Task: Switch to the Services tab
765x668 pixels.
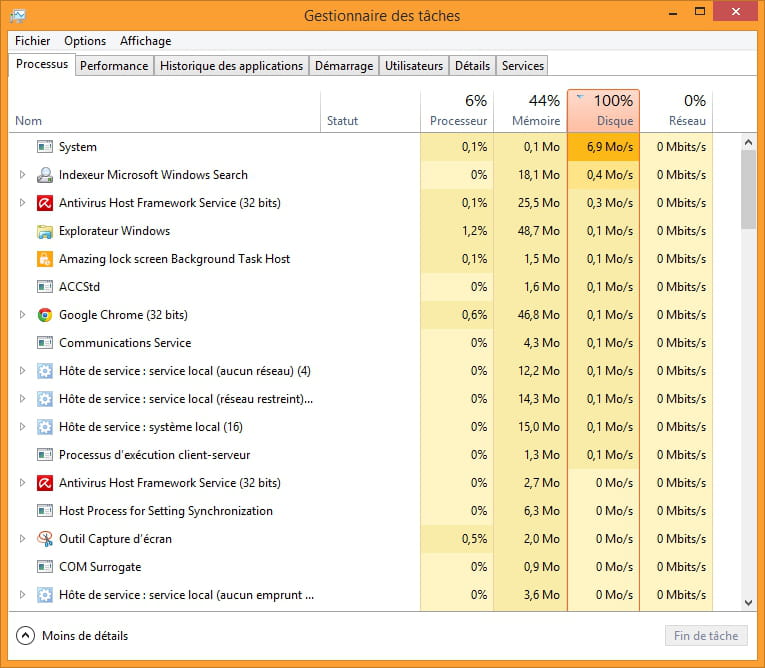Action: pos(523,66)
